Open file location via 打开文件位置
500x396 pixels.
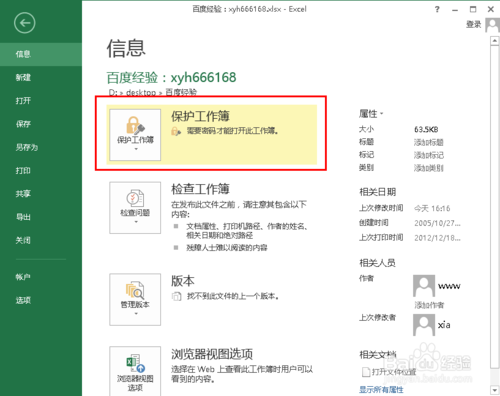pyautogui.click(x=389, y=372)
